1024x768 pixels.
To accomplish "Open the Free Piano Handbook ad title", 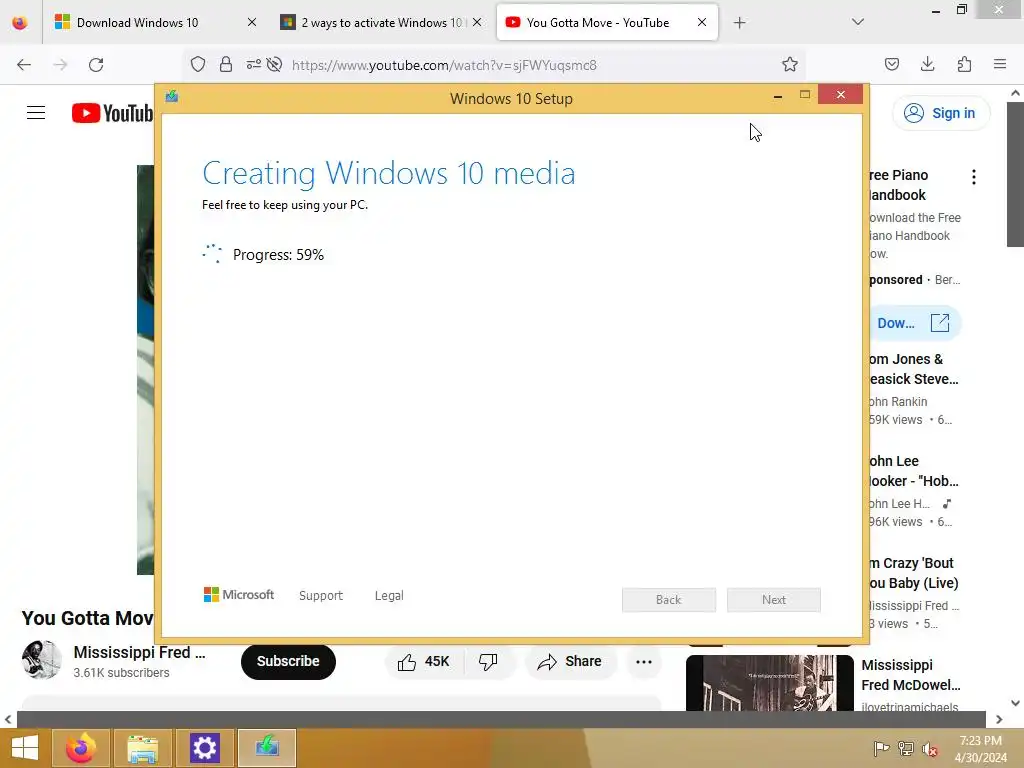I will point(898,185).
